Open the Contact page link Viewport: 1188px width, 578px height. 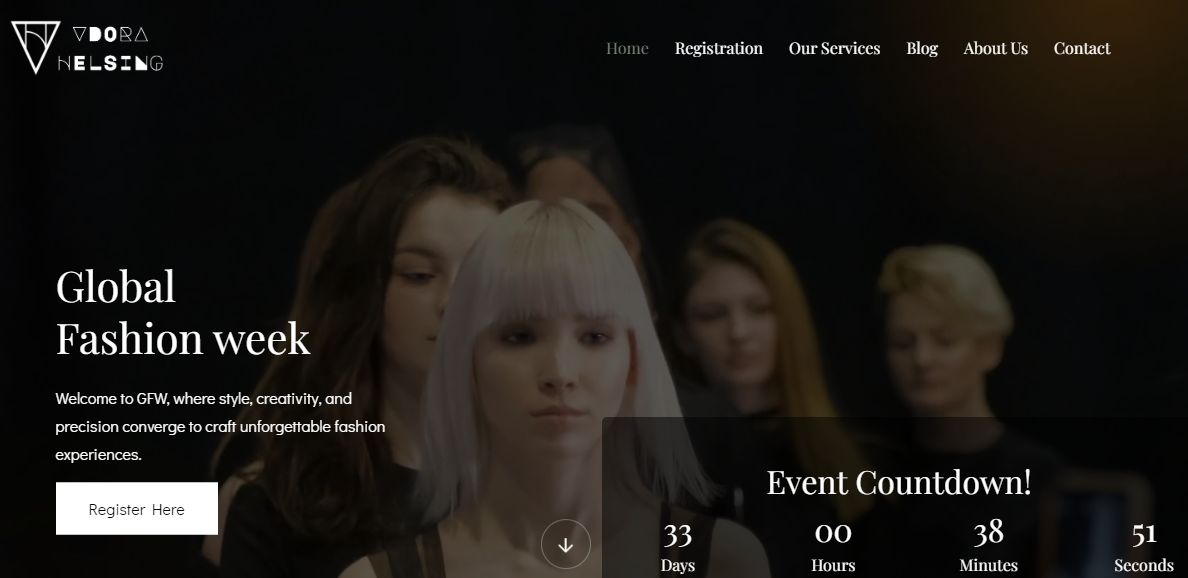point(1081,48)
